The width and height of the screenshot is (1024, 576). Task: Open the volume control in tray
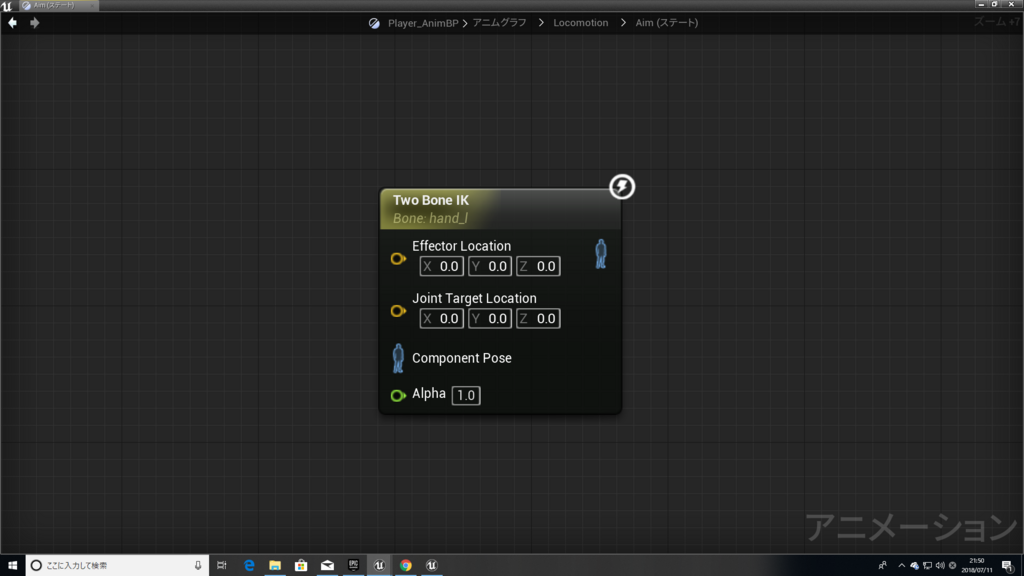click(x=940, y=566)
